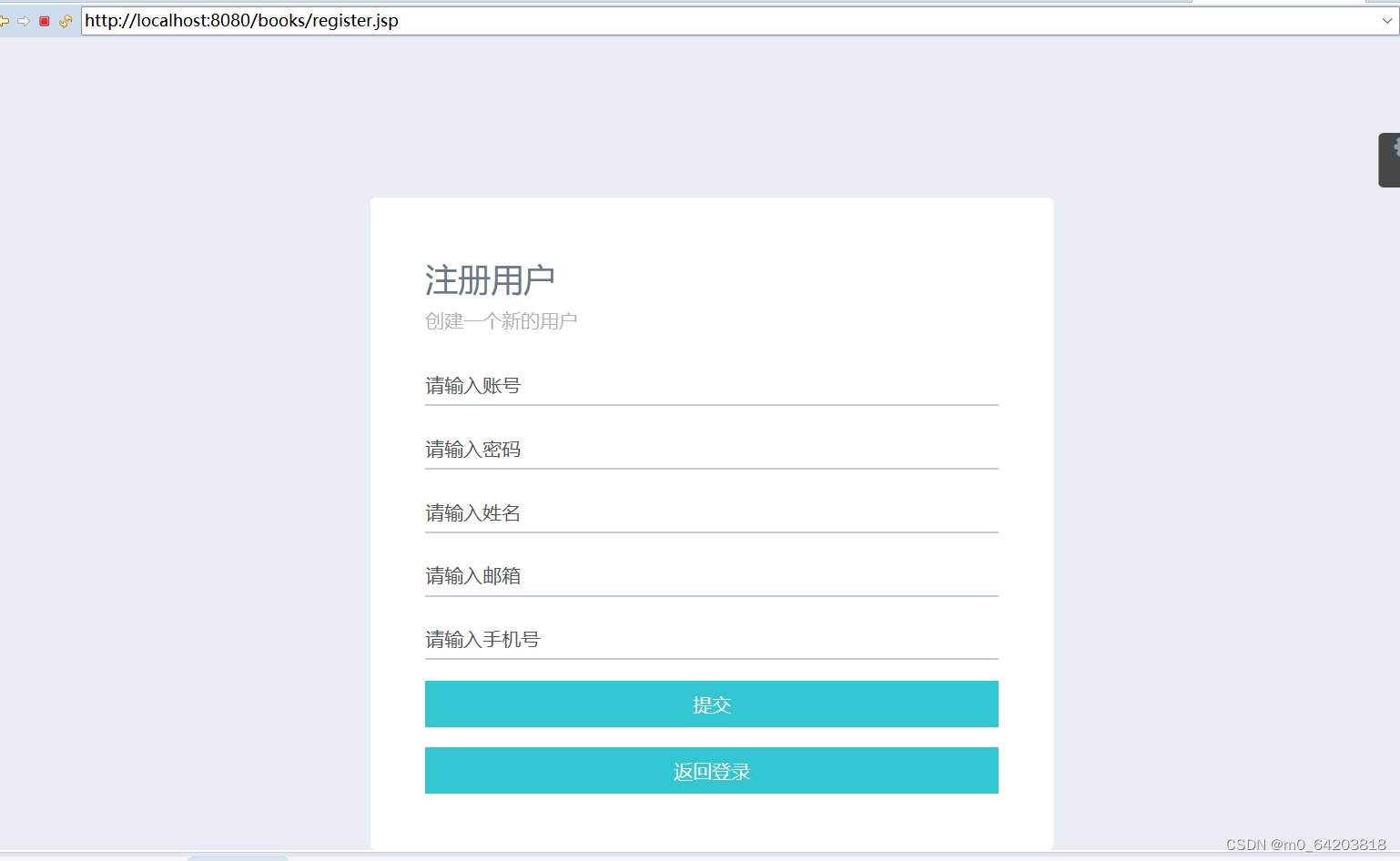Focus the 请输入密码 password field
Image resolution: width=1400 pixels, height=861 pixels.
click(x=711, y=450)
